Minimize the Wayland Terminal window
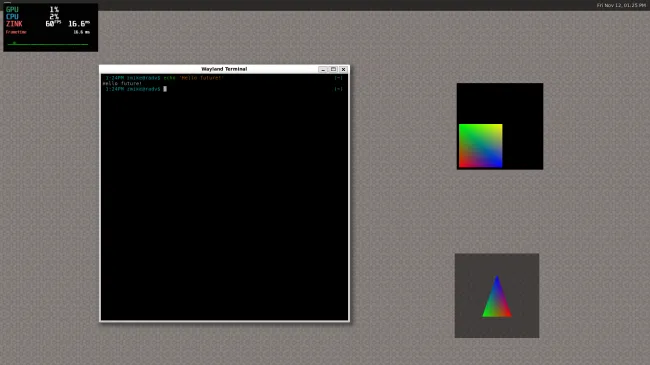 tap(323, 69)
